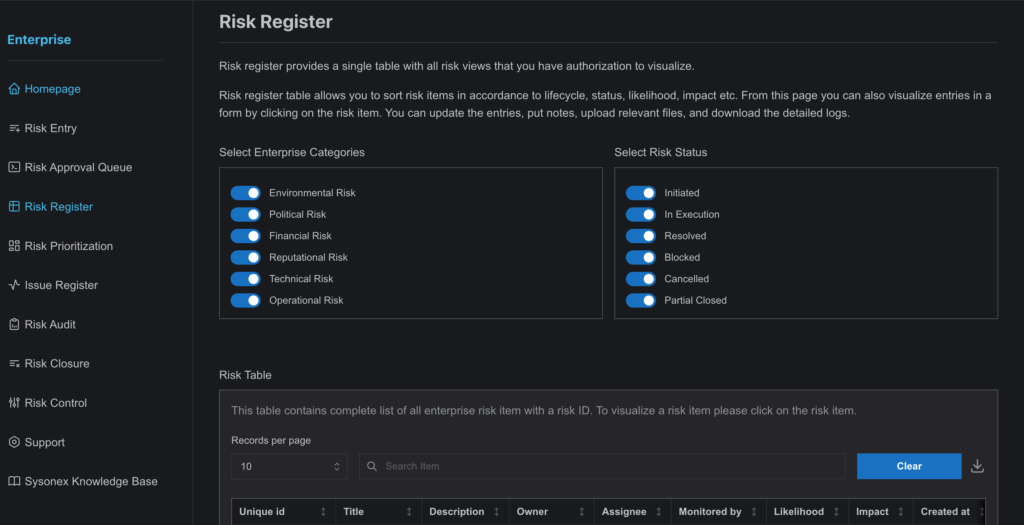1024x525 pixels.
Task: Click the blue Clear button
Action: tap(909, 466)
